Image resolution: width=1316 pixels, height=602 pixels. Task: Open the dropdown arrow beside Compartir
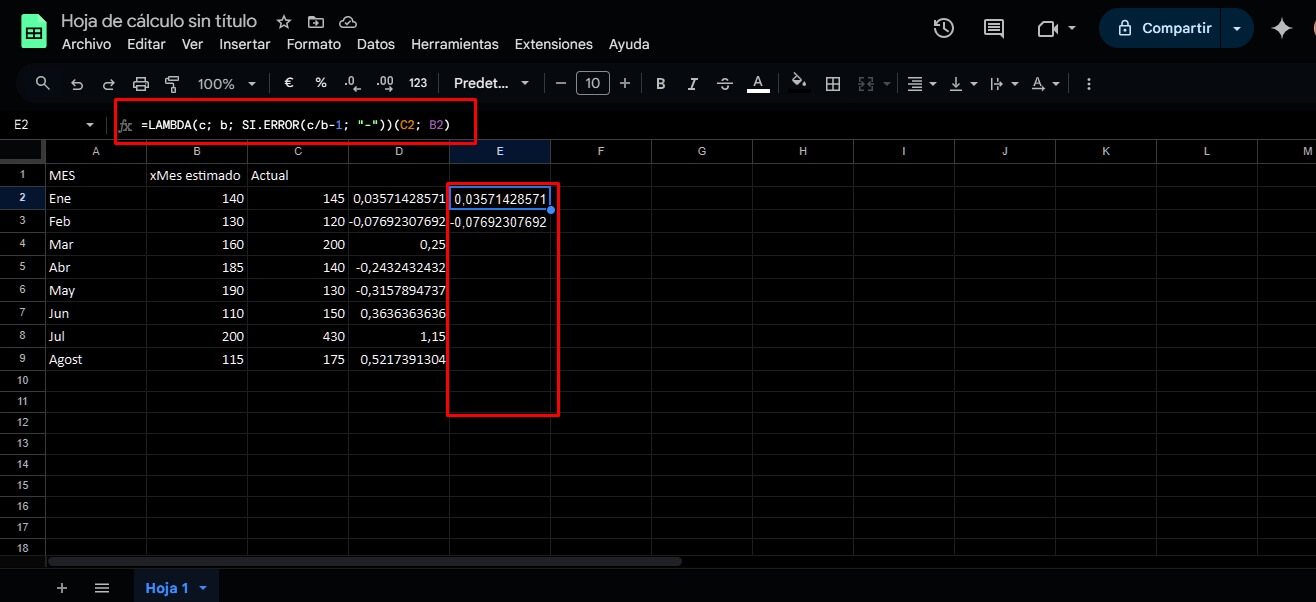pyautogui.click(x=1237, y=29)
